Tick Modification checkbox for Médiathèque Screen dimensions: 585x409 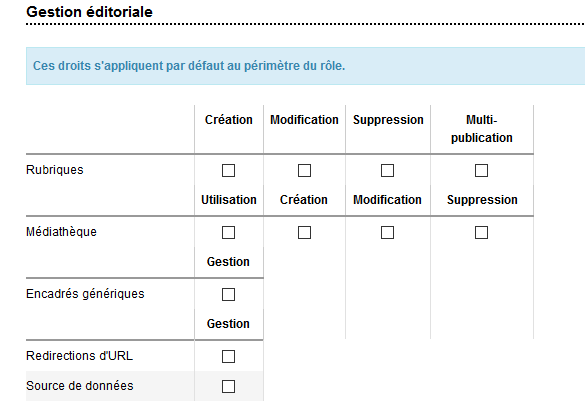pos(387,232)
